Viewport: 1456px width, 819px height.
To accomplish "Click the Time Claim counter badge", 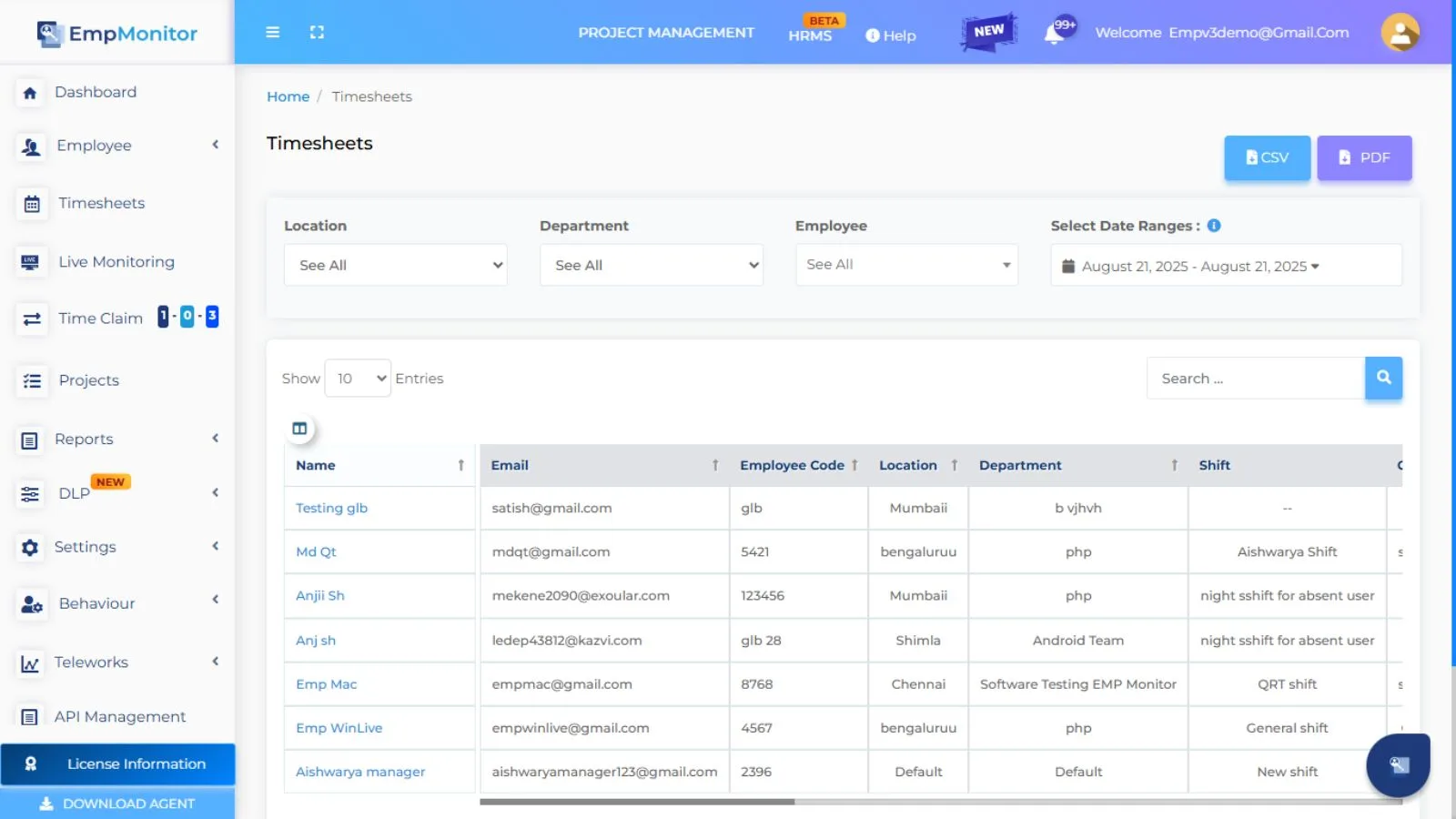I will (187, 317).
